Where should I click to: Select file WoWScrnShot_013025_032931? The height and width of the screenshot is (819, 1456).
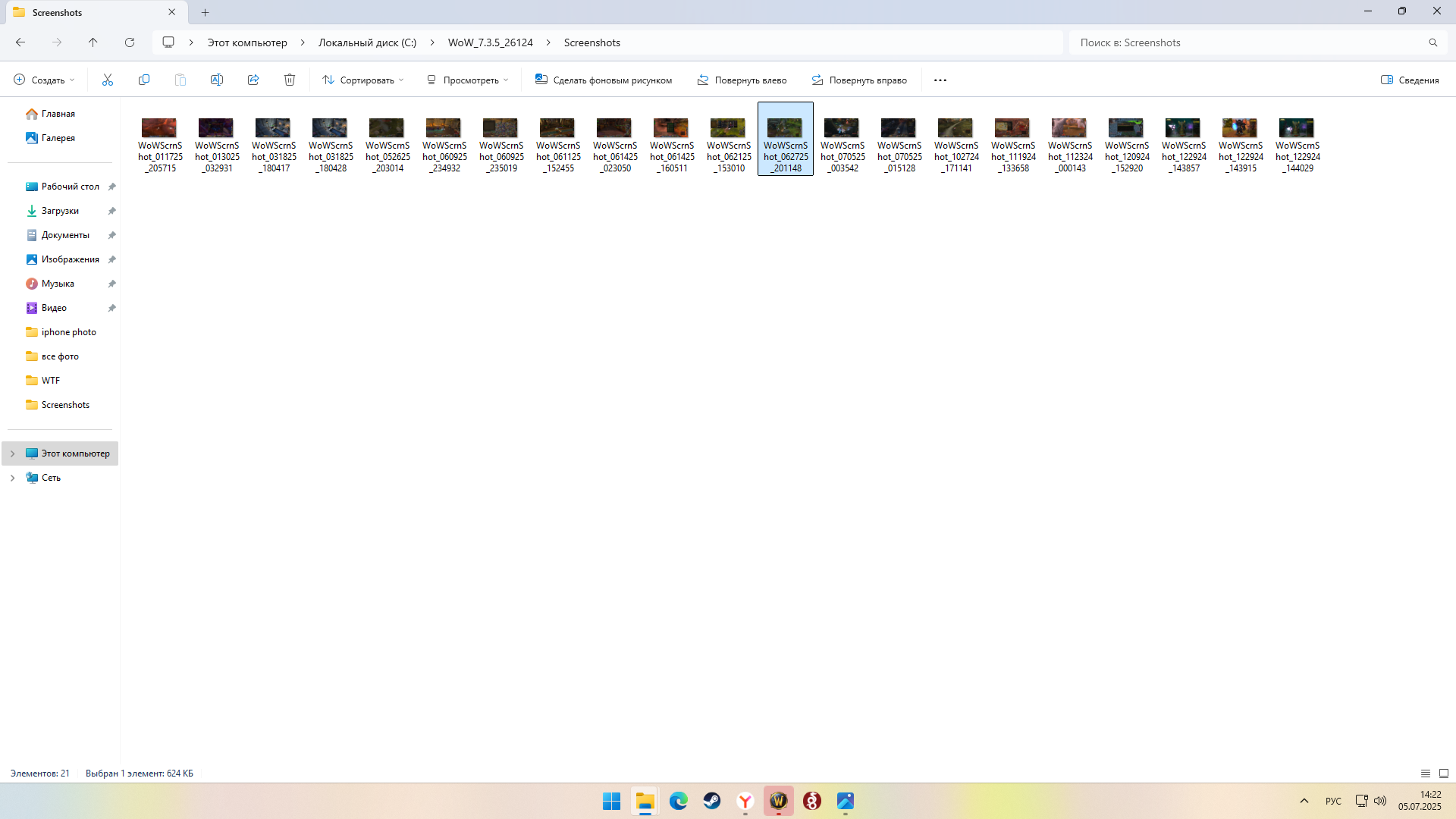217,139
